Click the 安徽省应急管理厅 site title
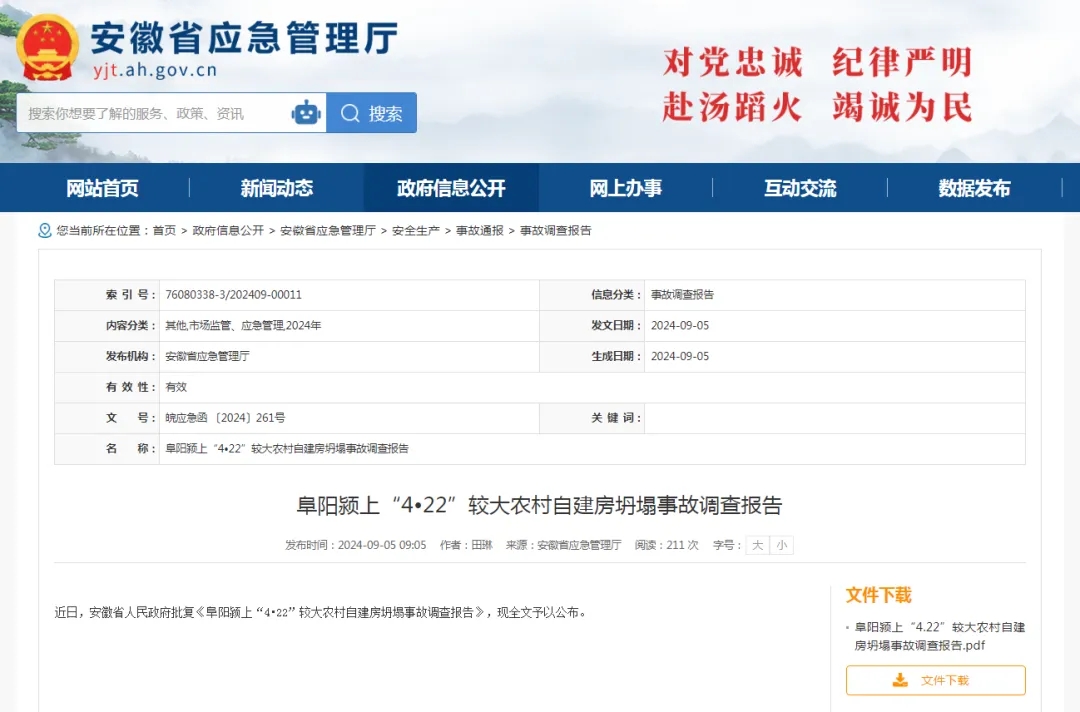Image resolution: width=1080 pixels, height=712 pixels. click(x=244, y=38)
